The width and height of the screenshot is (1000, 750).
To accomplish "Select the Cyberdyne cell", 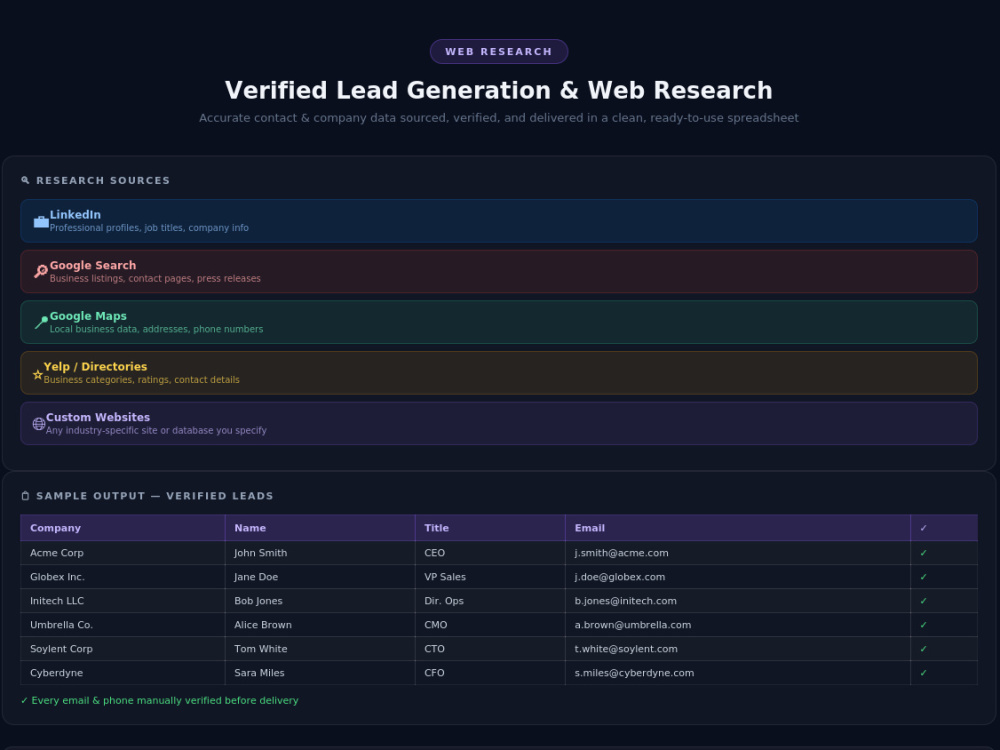I will [x=122, y=673].
